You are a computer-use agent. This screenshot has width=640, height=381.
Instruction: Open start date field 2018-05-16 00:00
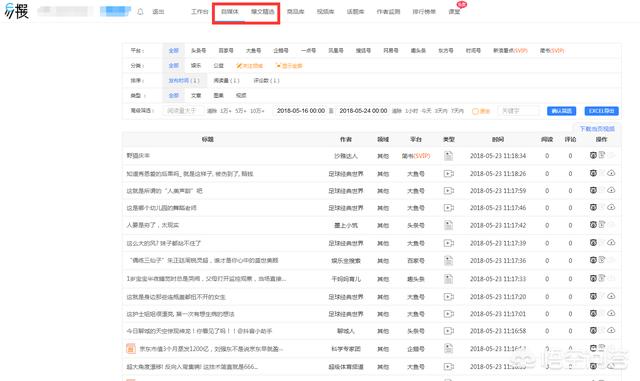301,111
